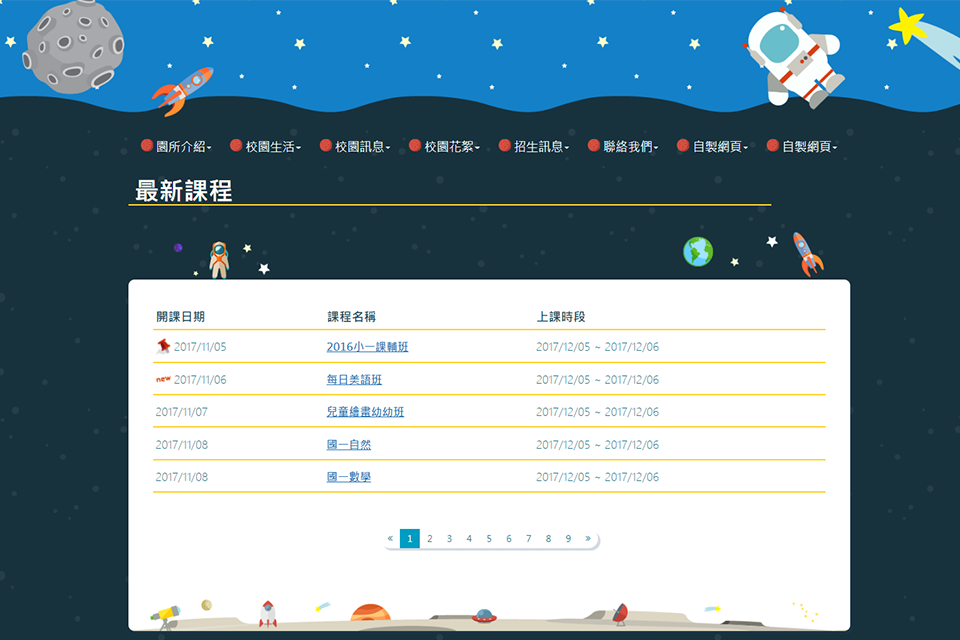Click the moon graphic in the header
This screenshot has height=640, width=960.
pyautogui.click(x=73, y=46)
